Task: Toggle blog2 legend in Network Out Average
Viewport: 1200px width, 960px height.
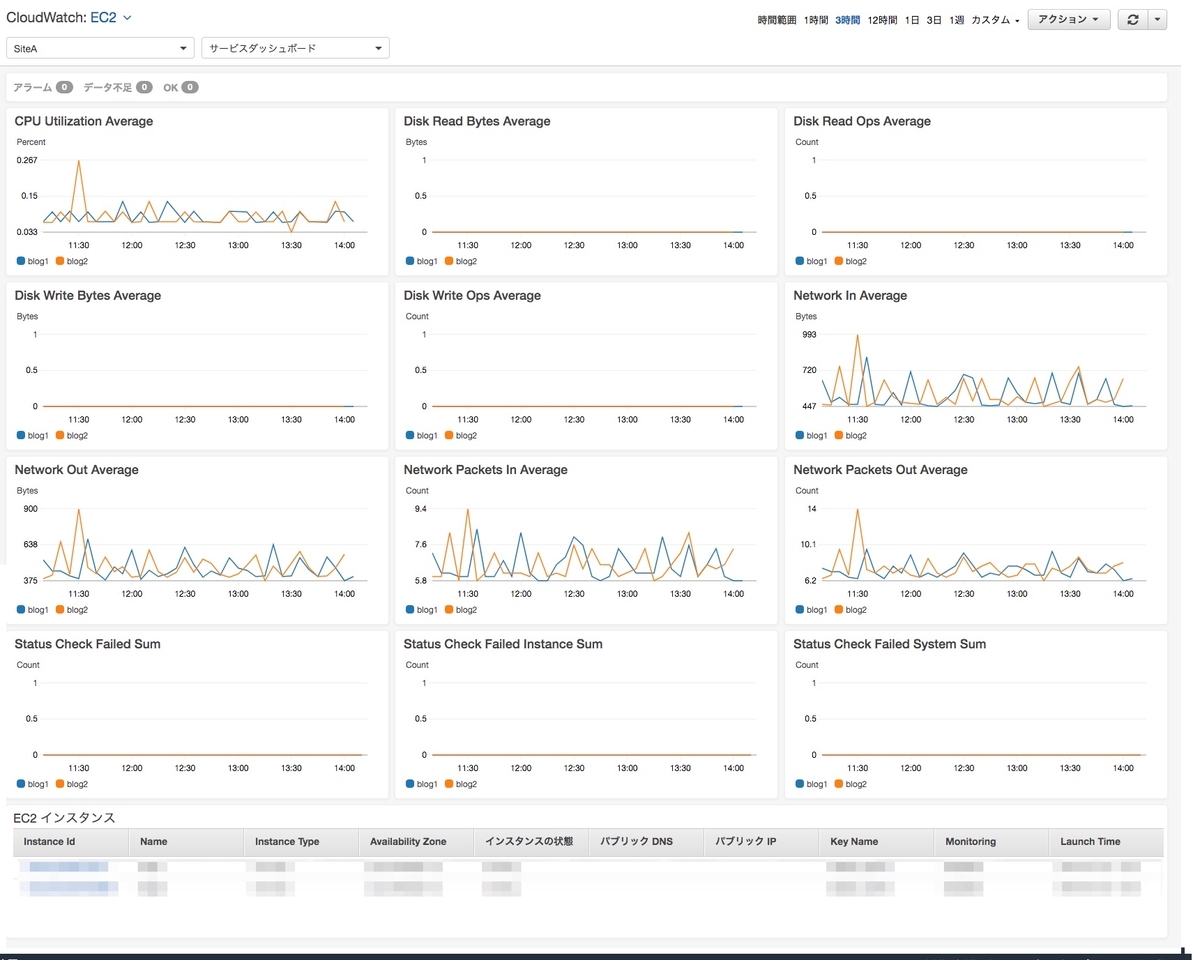Action: 72,609
